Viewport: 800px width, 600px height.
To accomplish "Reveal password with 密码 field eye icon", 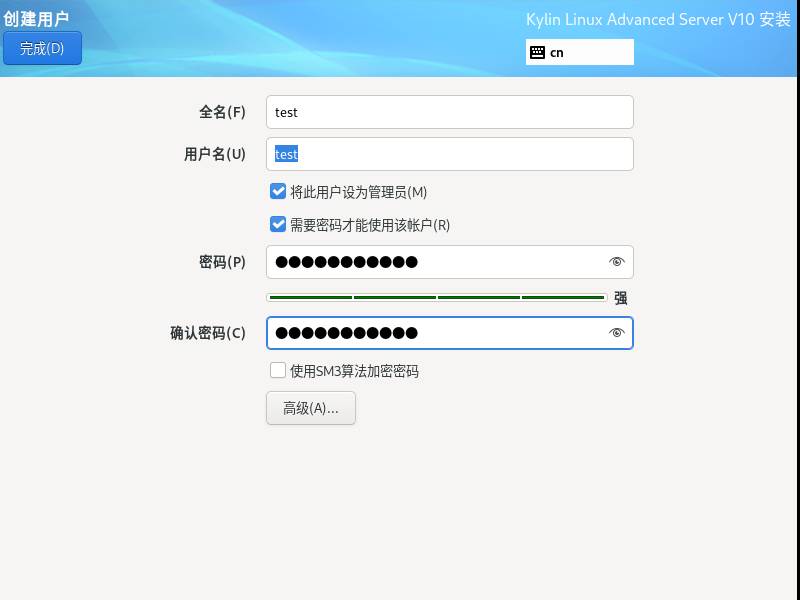I will click(x=616, y=262).
